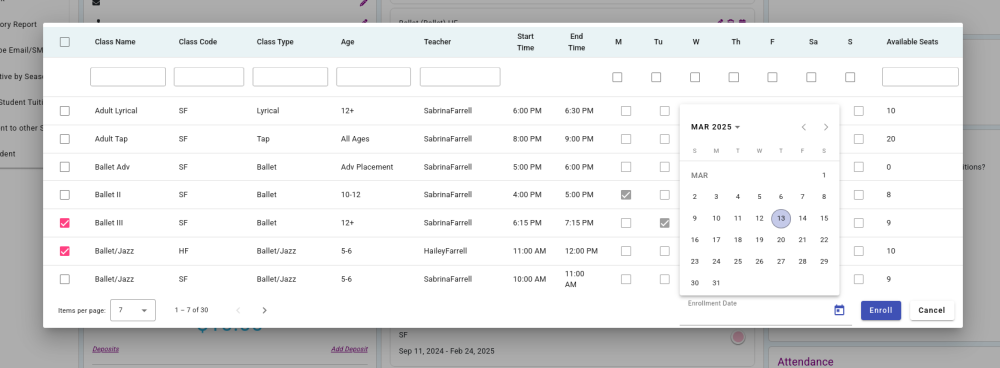This screenshot has width=1000, height=368.
Task: Sort by Class Name column header
Action: click(115, 42)
